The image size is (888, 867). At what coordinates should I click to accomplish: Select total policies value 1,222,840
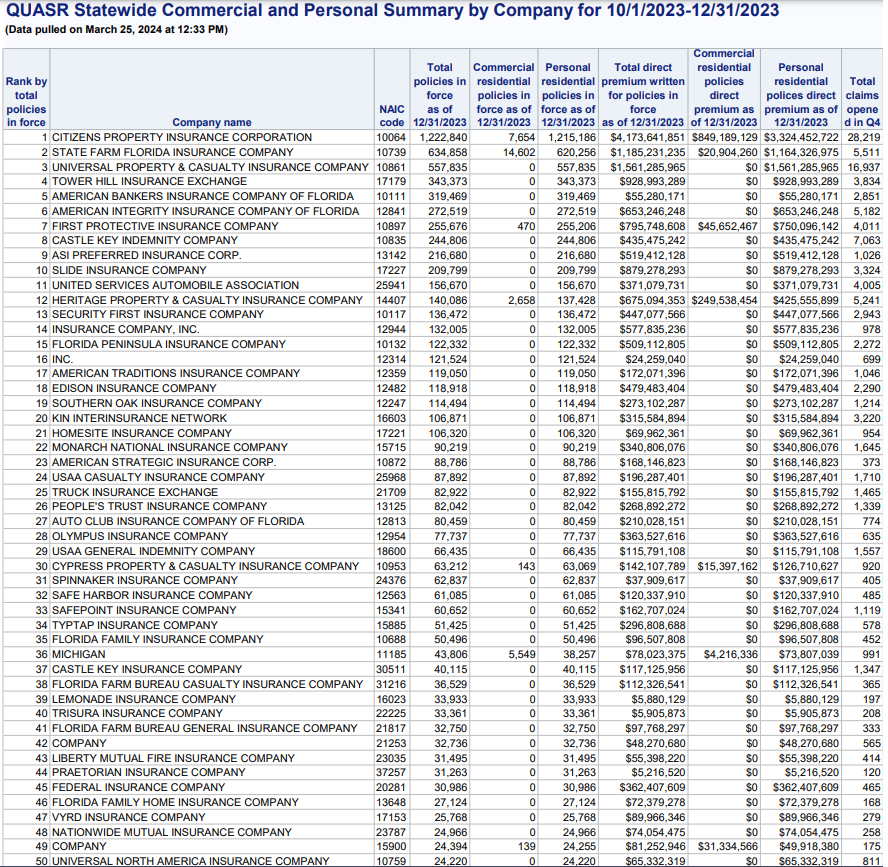(443, 137)
